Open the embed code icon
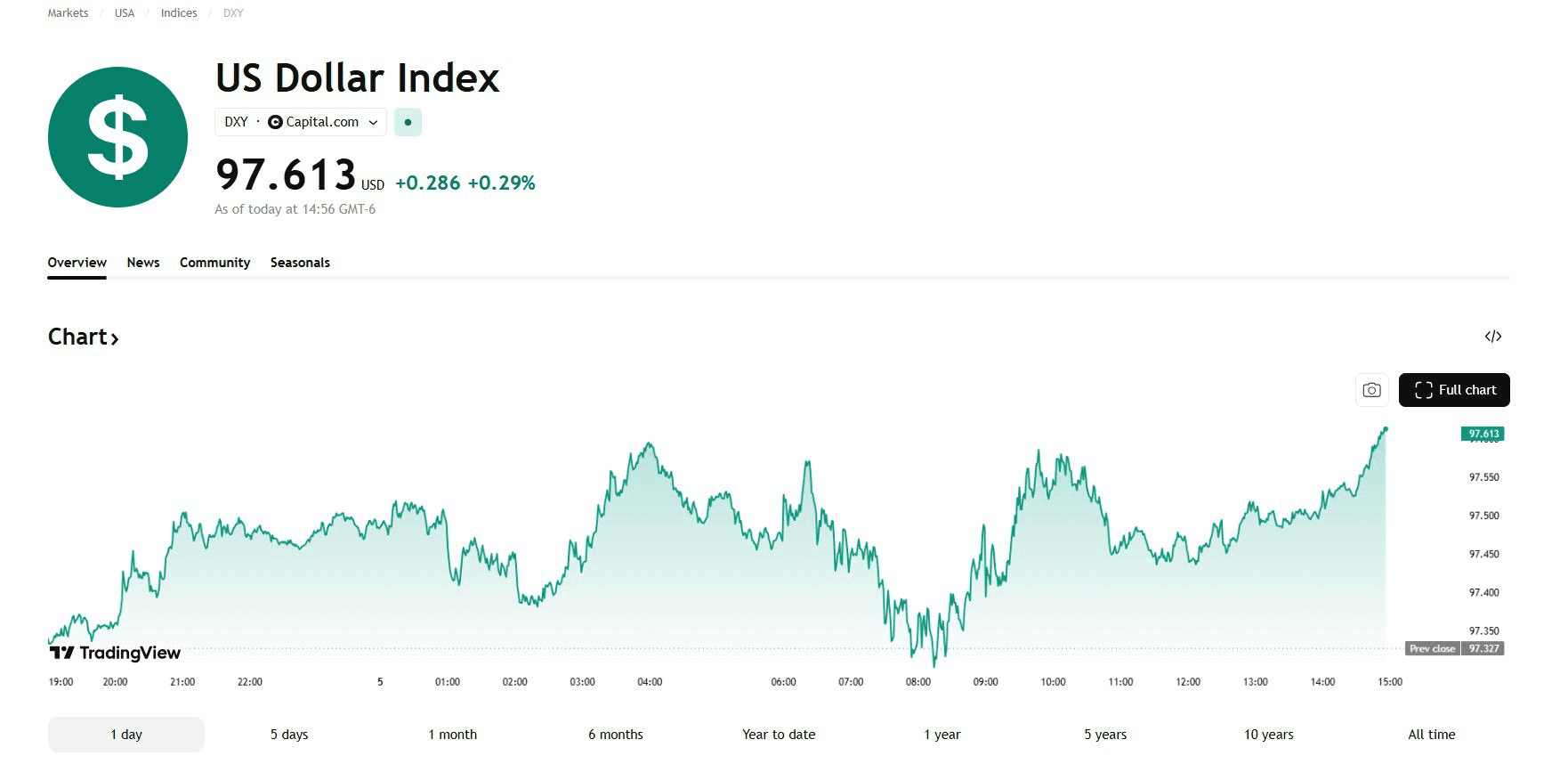 (x=1493, y=337)
